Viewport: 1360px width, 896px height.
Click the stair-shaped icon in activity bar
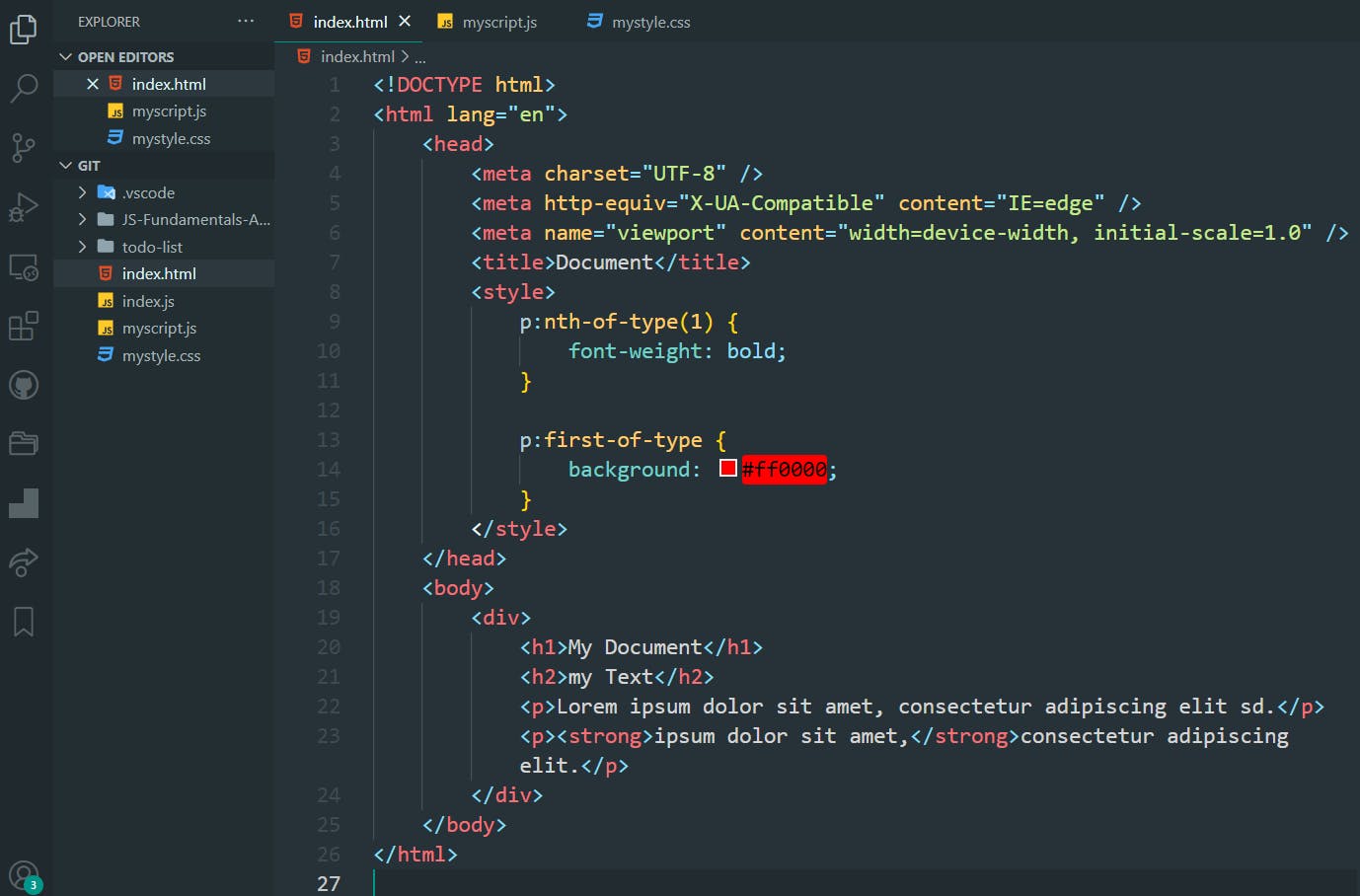pyautogui.click(x=24, y=503)
